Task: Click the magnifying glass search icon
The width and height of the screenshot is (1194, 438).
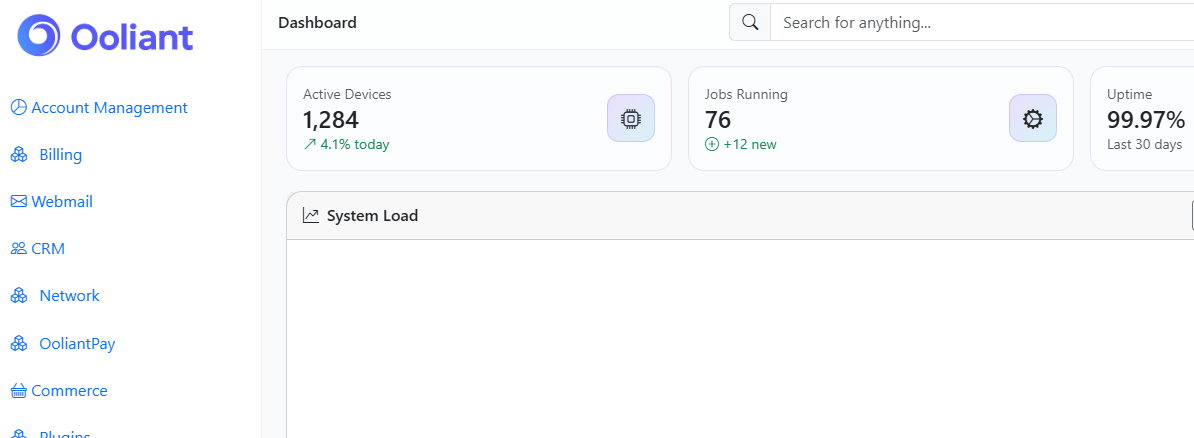Action: coord(750,23)
